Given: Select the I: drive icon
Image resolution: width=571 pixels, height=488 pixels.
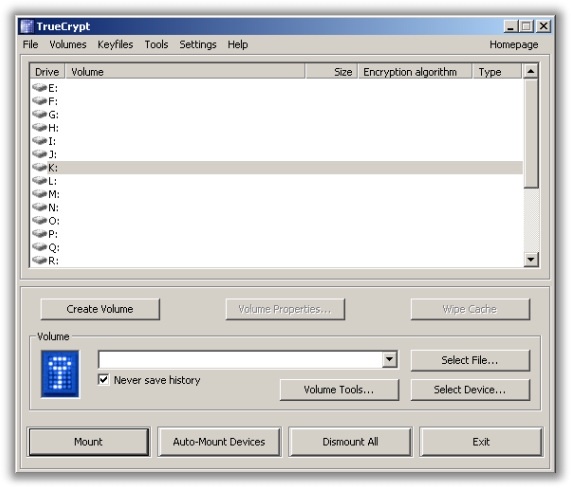Looking at the screenshot, I should (39, 141).
